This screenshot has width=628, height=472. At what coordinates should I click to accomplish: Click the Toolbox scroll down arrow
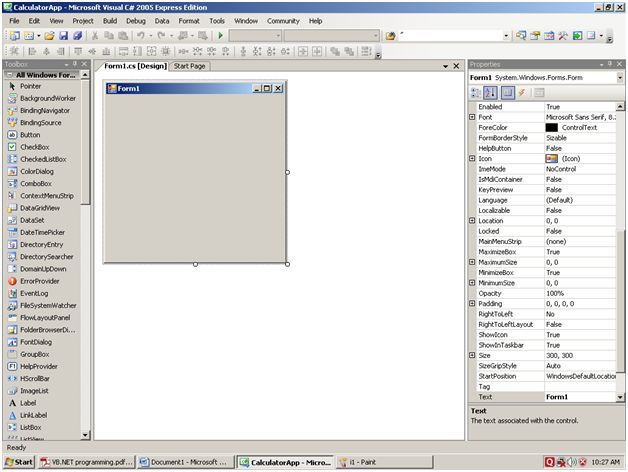tap(85, 435)
